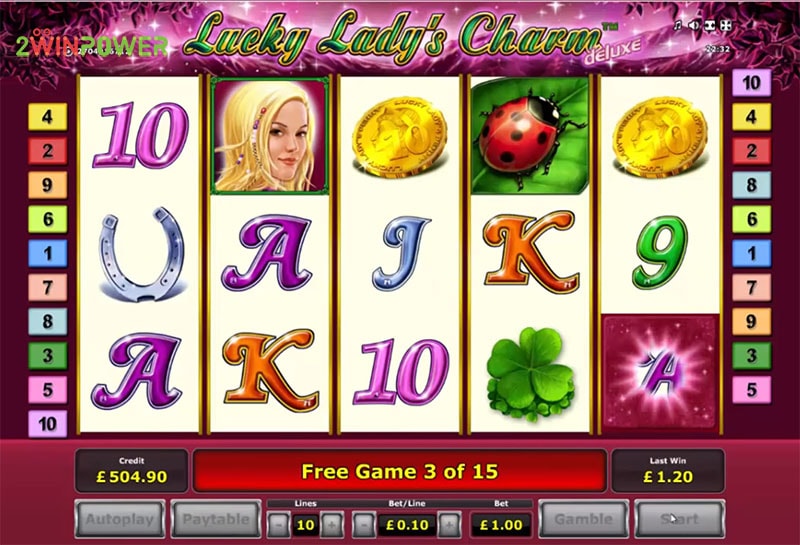Select payline 10 marker at top right
The image size is (800, 545).
coord(752,82)
